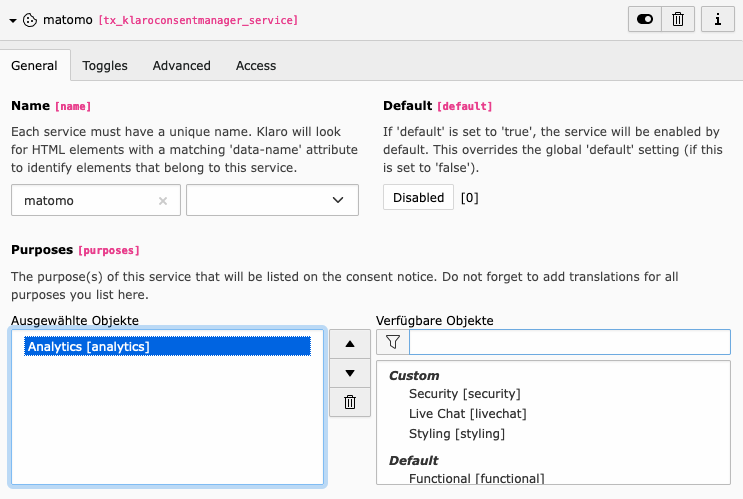Open the Toggles tab
Viewport: 743px width, 499px height.
pos(105,65)
